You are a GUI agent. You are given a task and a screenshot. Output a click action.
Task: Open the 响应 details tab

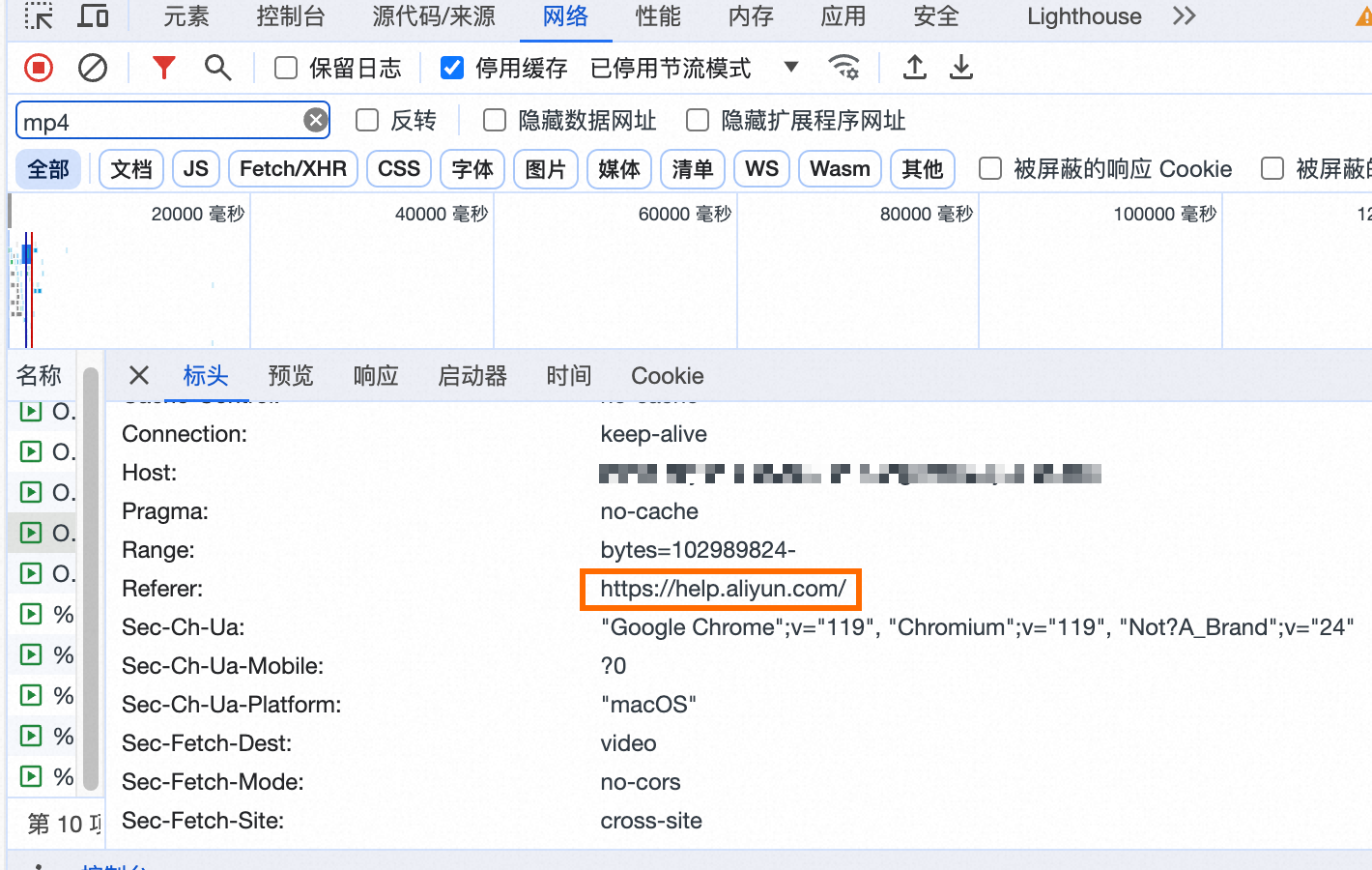click(x=376, y=375)
